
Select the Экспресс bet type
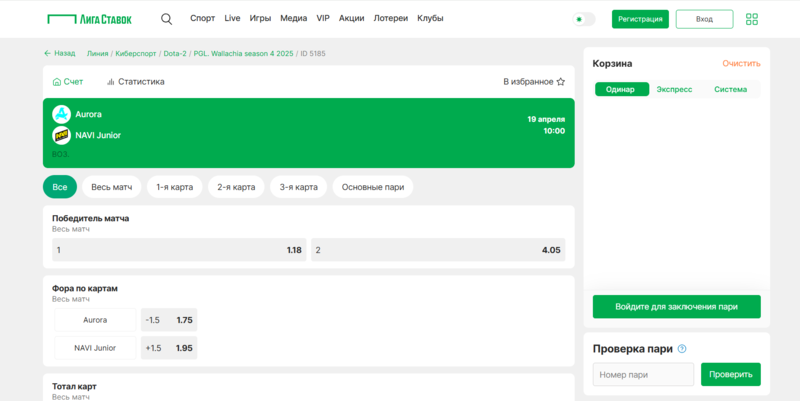pyautogui.click(x=673, y=89)
